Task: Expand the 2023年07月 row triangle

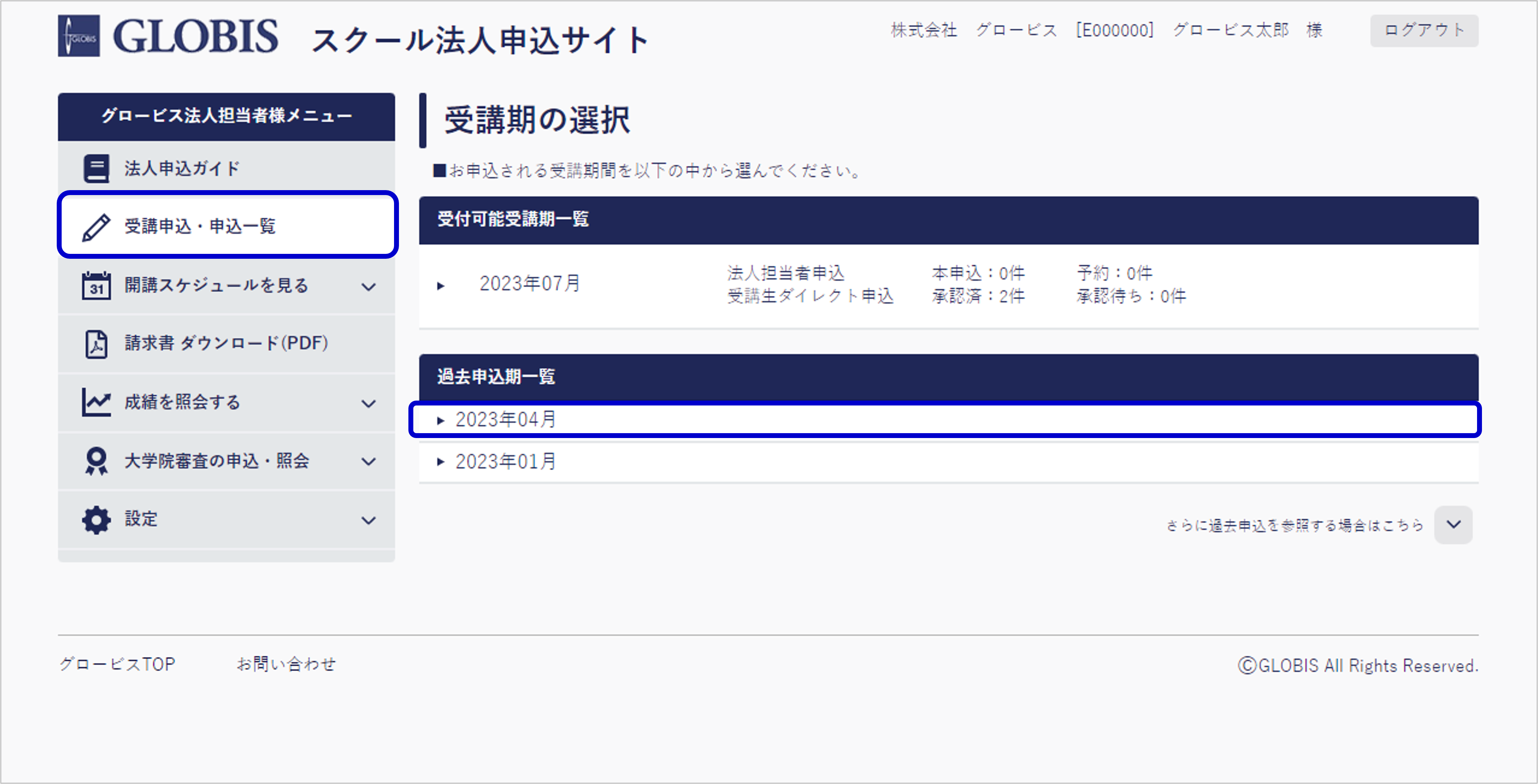Action: pyautogui.click(x=441, y=286)
